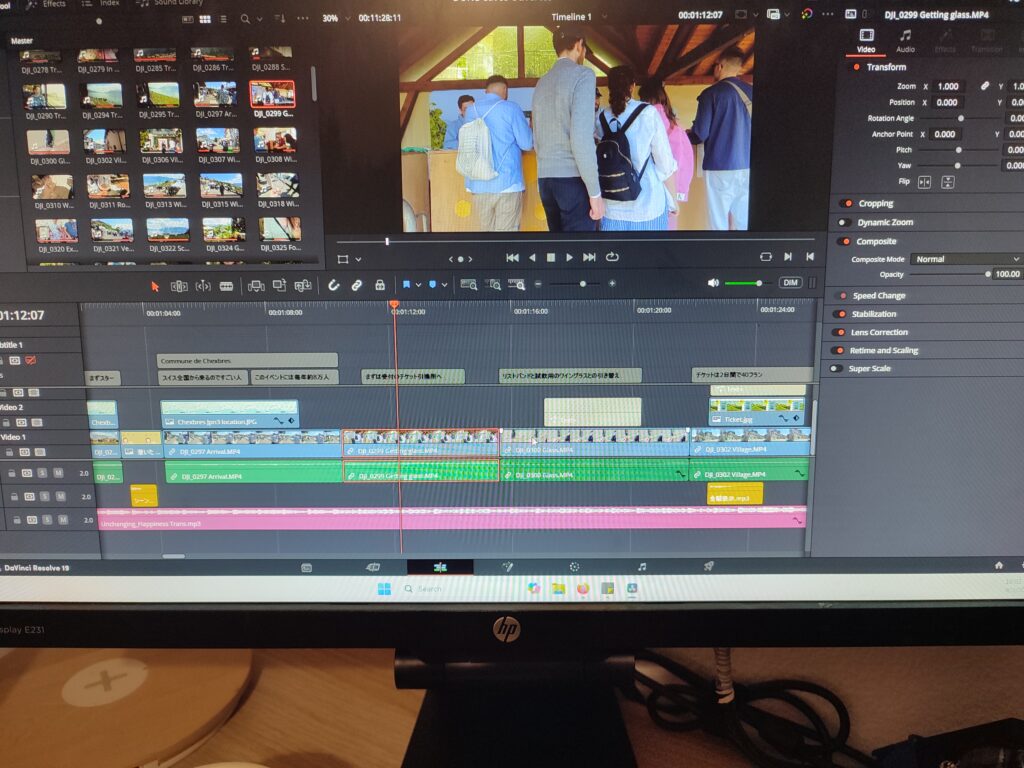Click the Full Extent Zoom icon
Viewport: 1024px width, 768px height.
tap(468, 284)
